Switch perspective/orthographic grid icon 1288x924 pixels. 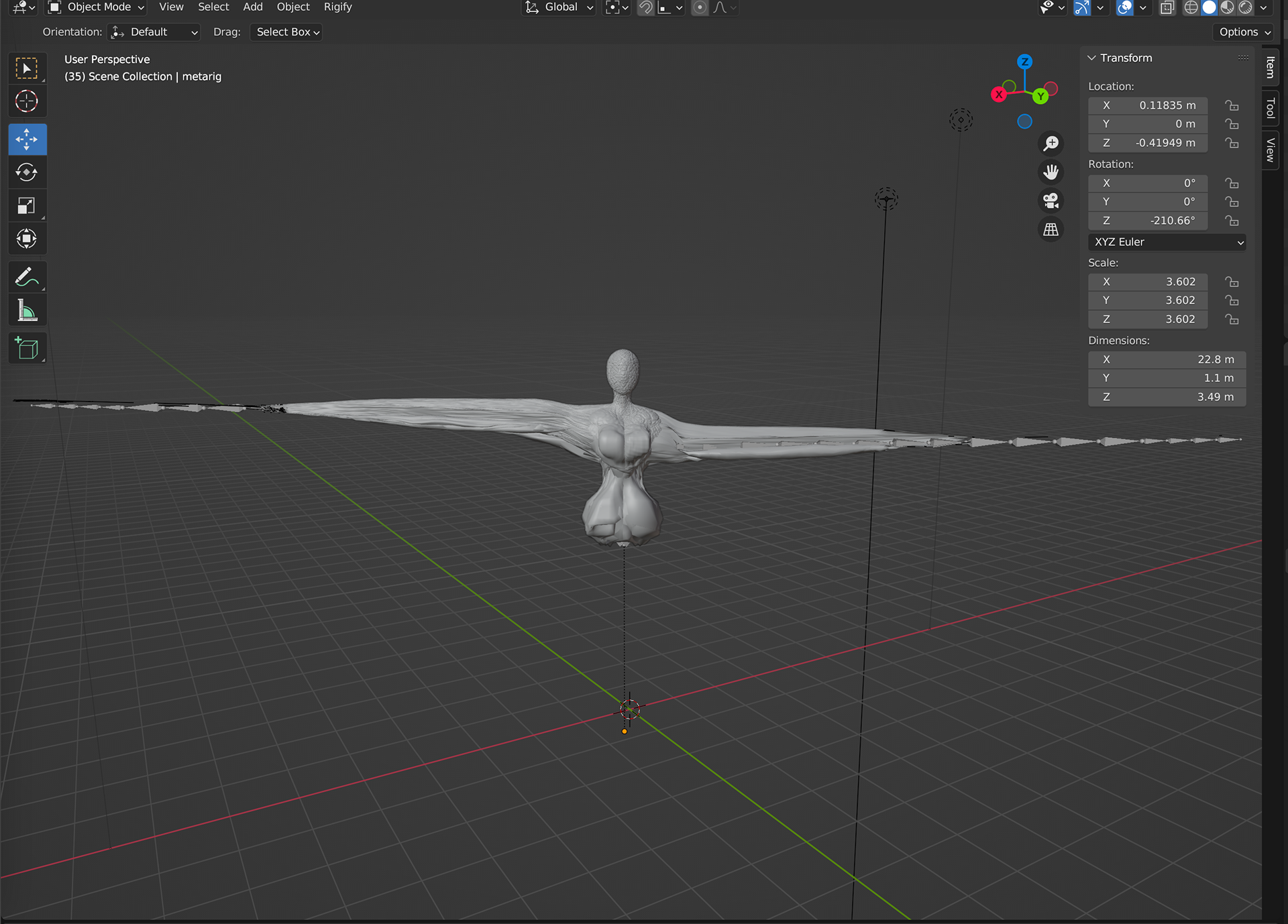click(x=1051, y=229)
